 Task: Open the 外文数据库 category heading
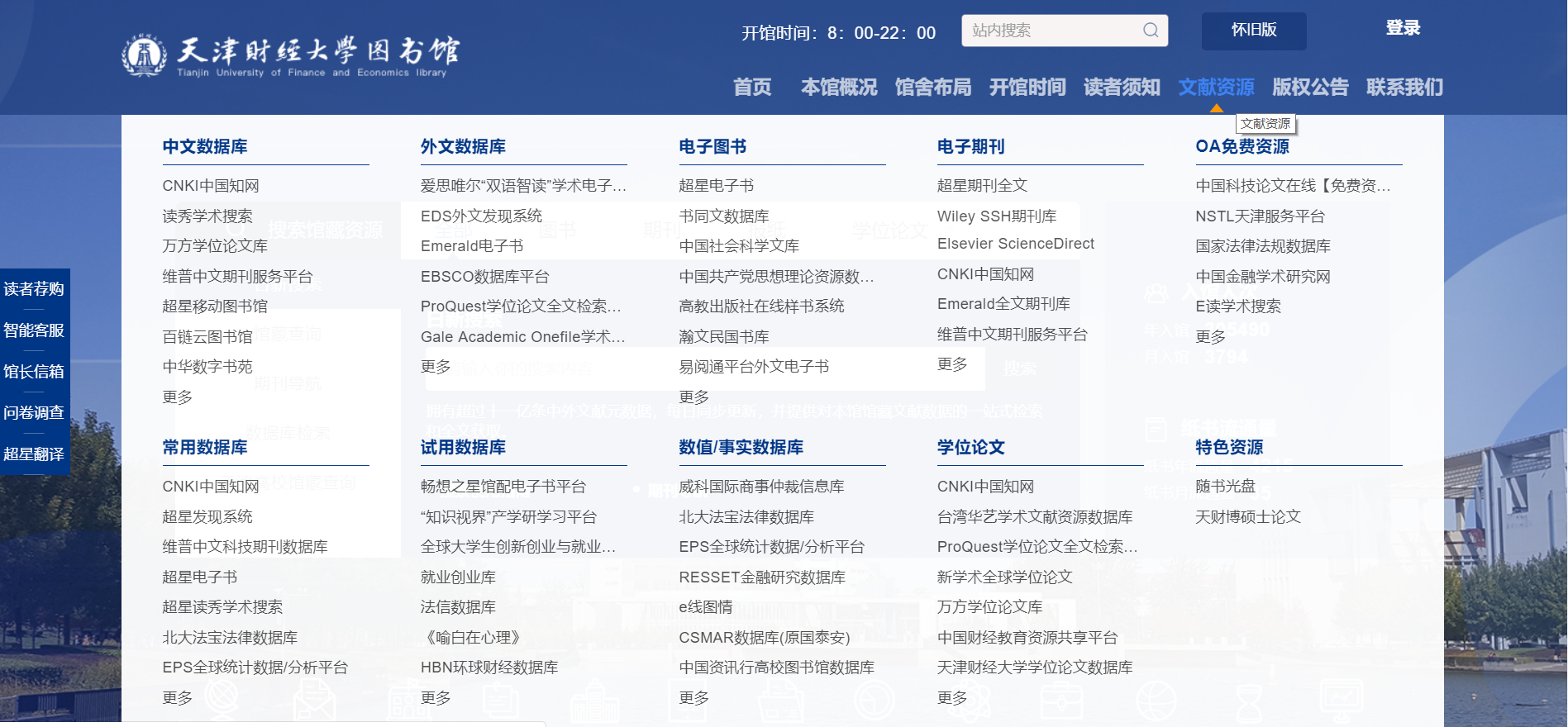(463, 146)
